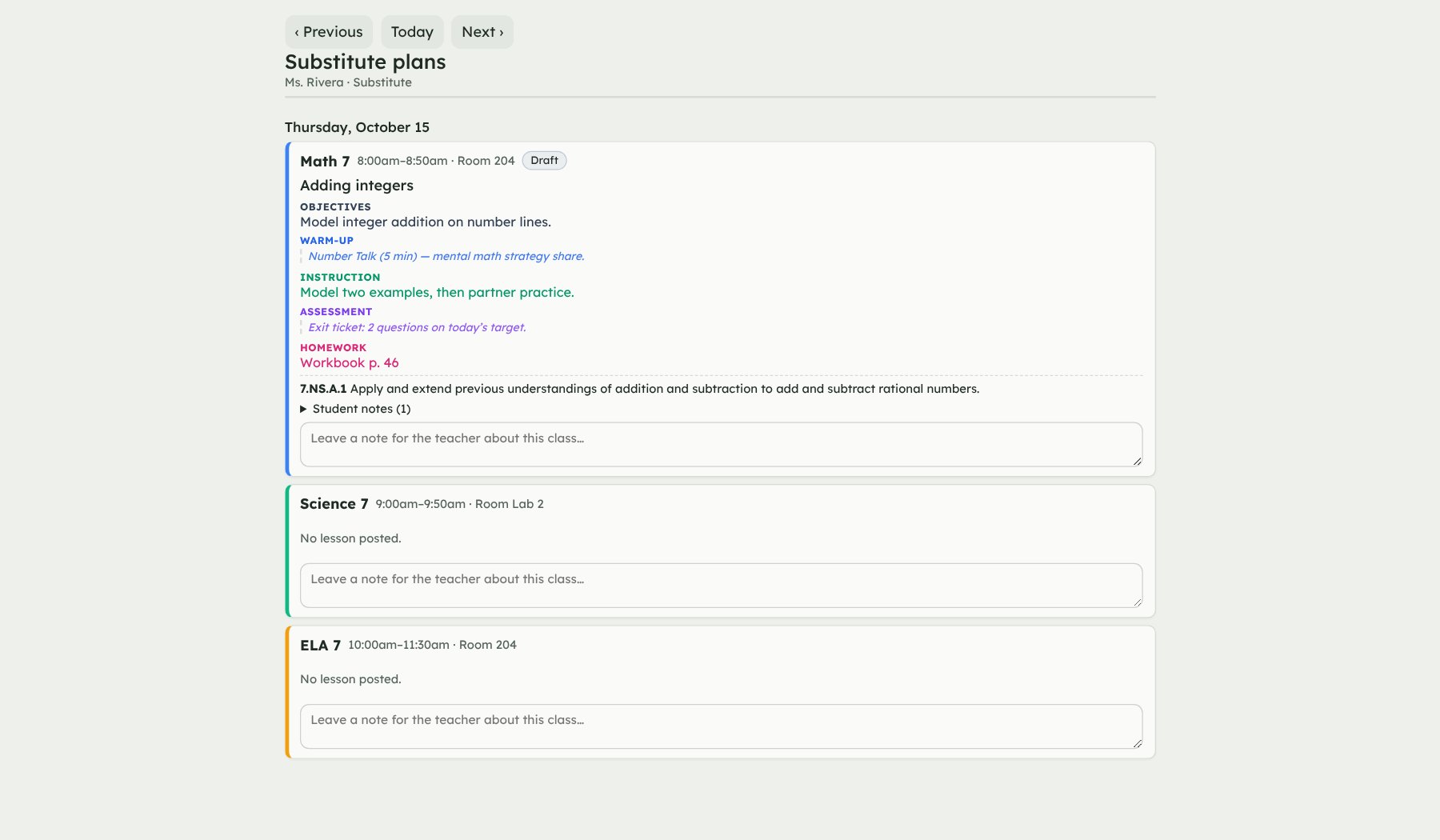The image size is (1440, 840).
Task: Click '10:00am–11:30am · Room 204' text
Action: (x=432, y=645)
